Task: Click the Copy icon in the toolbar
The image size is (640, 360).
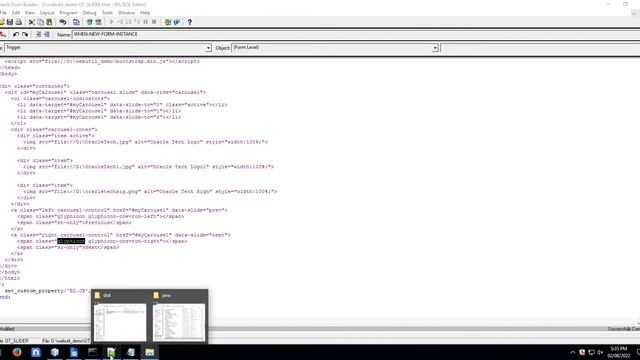Action: click(x=40, y=22)
